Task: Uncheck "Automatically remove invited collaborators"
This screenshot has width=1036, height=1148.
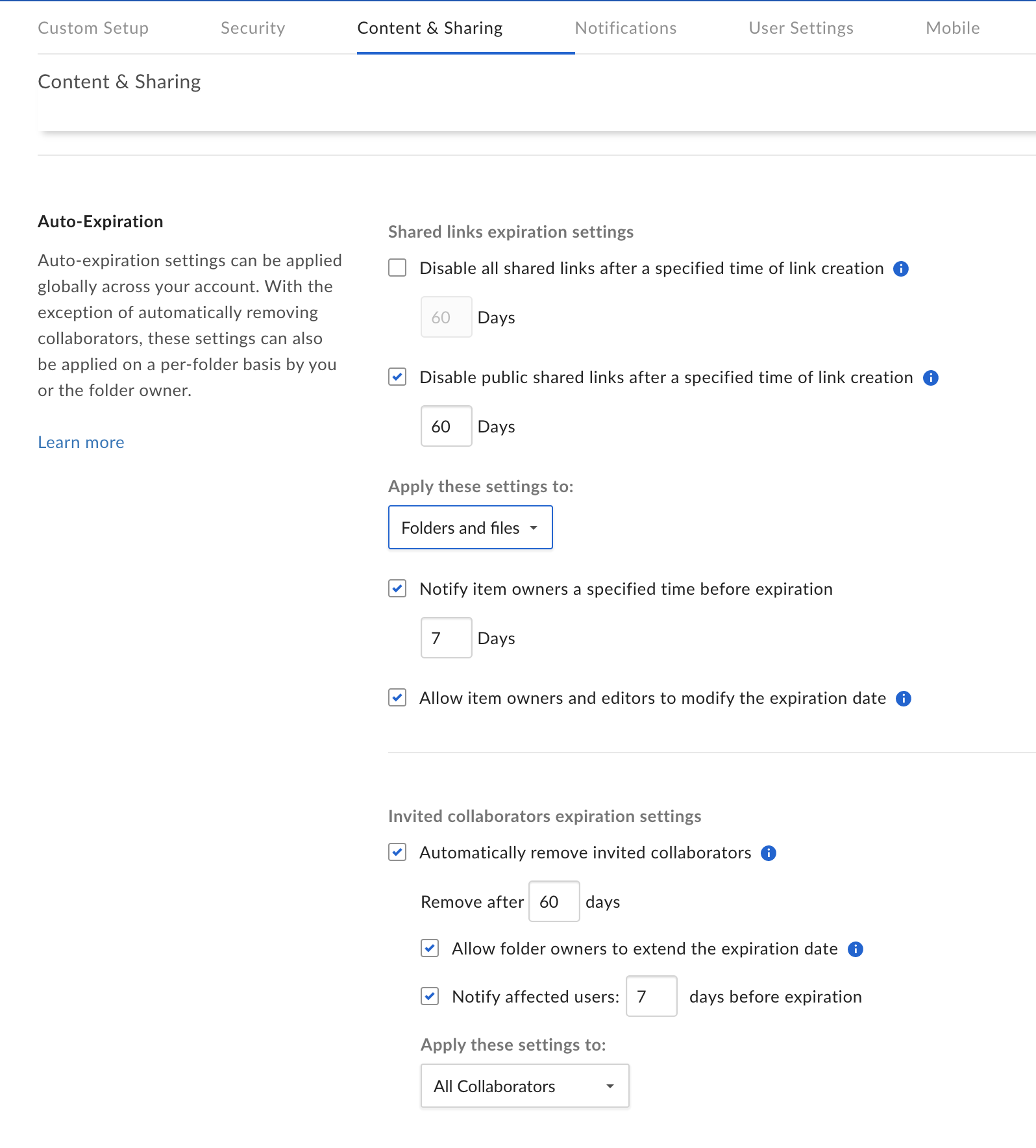Action: [x=397, y=853]
